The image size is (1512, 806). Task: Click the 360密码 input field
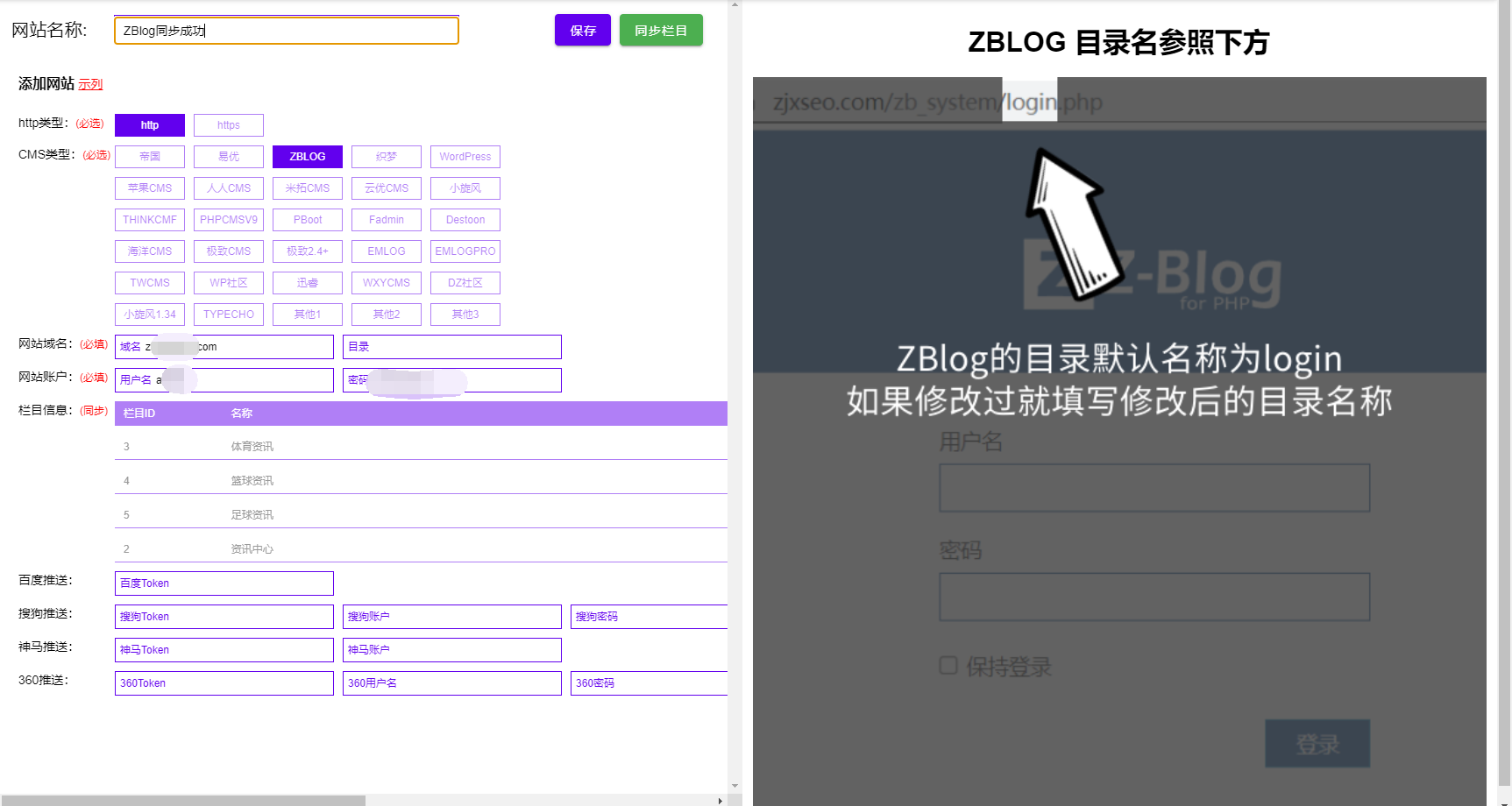[x=650, y=683]
